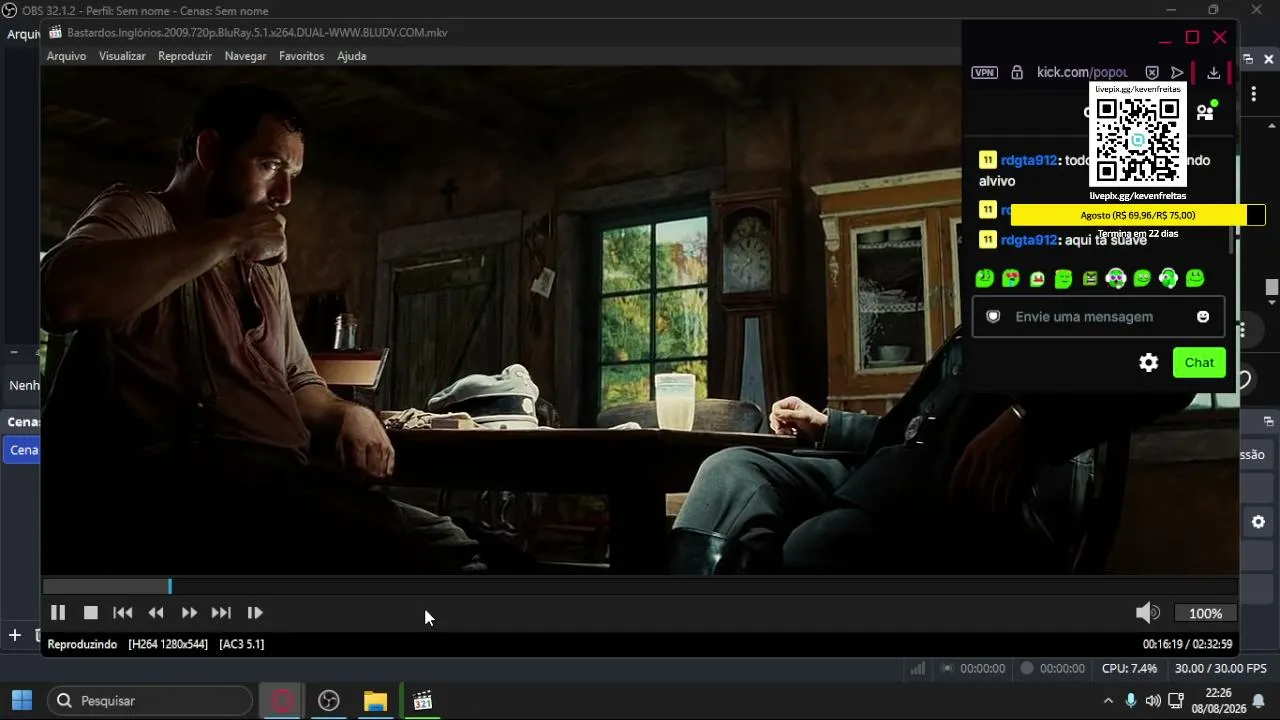Skip to the previous file
Viewport: 1280px width, 720px height.
click(123, 613)
